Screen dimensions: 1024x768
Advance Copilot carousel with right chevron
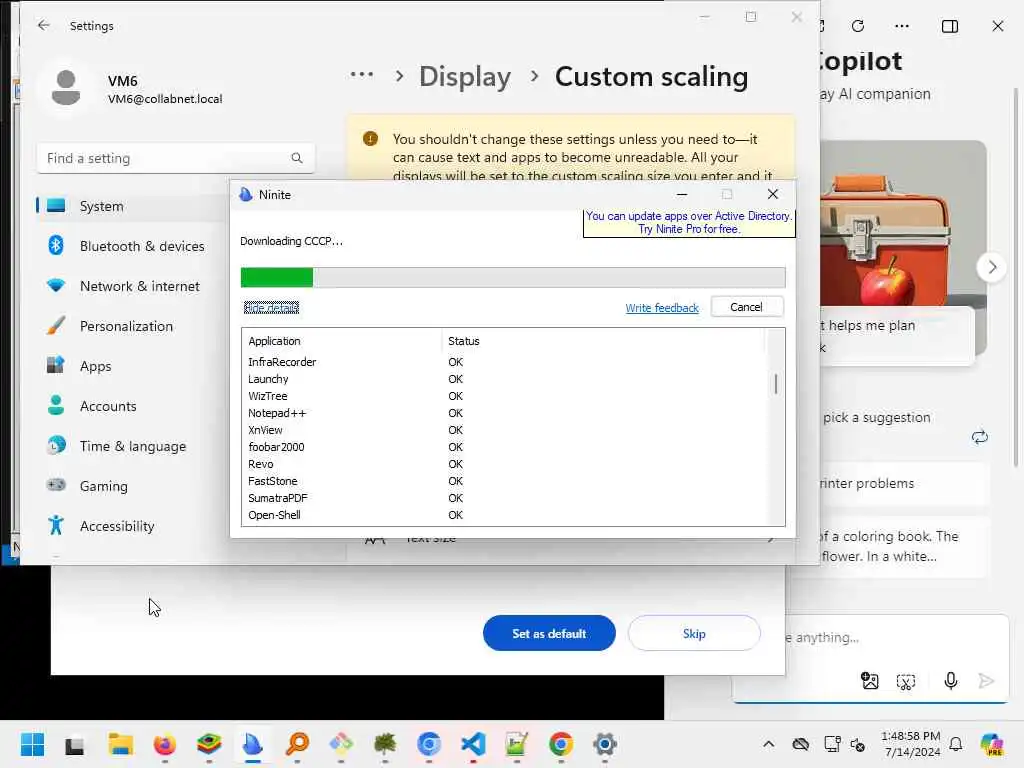click(x=991, y=267)
